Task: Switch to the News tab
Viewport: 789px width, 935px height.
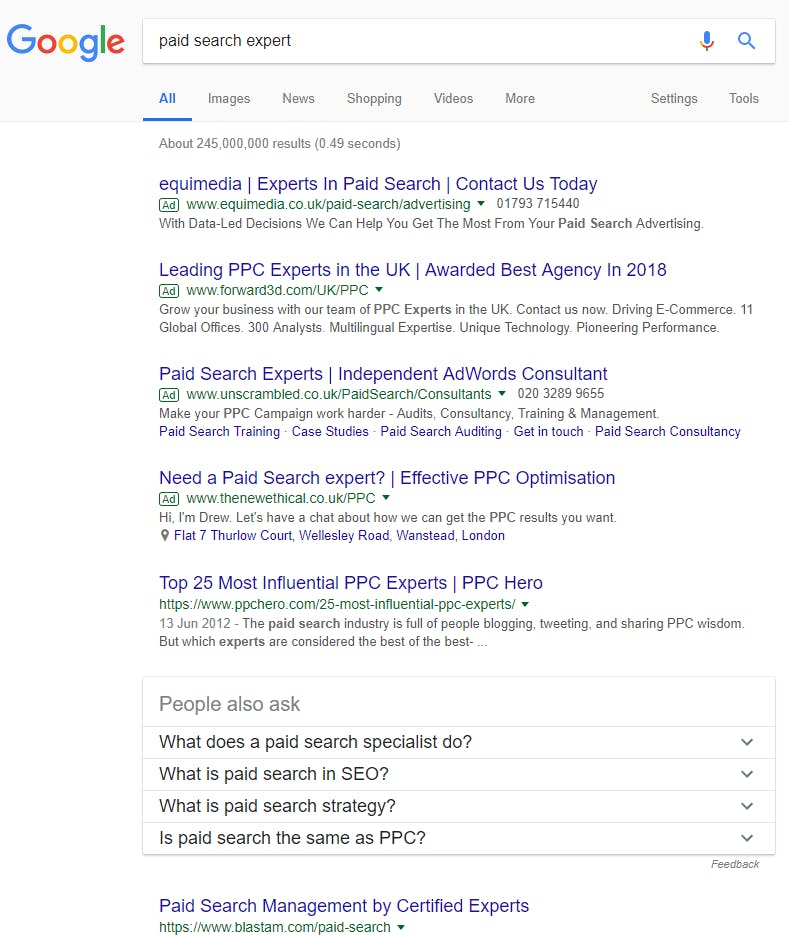Action: tap(298, 99)
